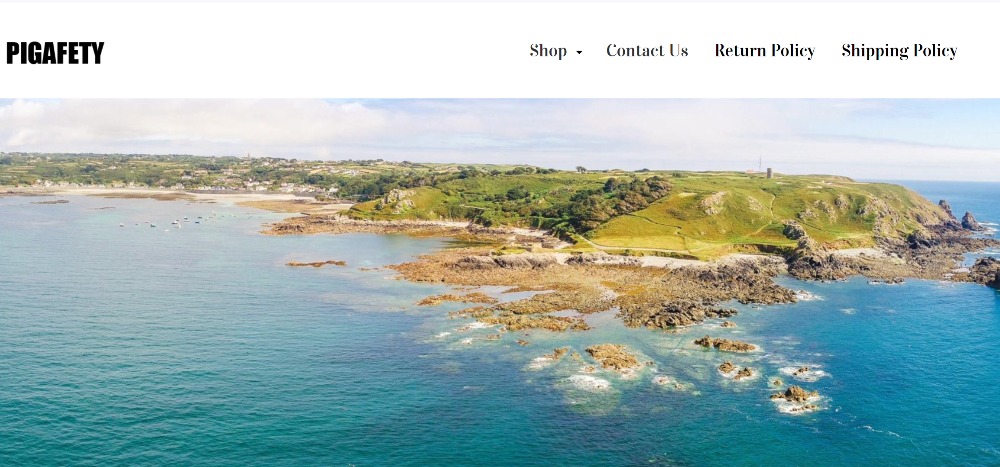
Task: View the Shipping Policy page
Action: pos(899,51)
